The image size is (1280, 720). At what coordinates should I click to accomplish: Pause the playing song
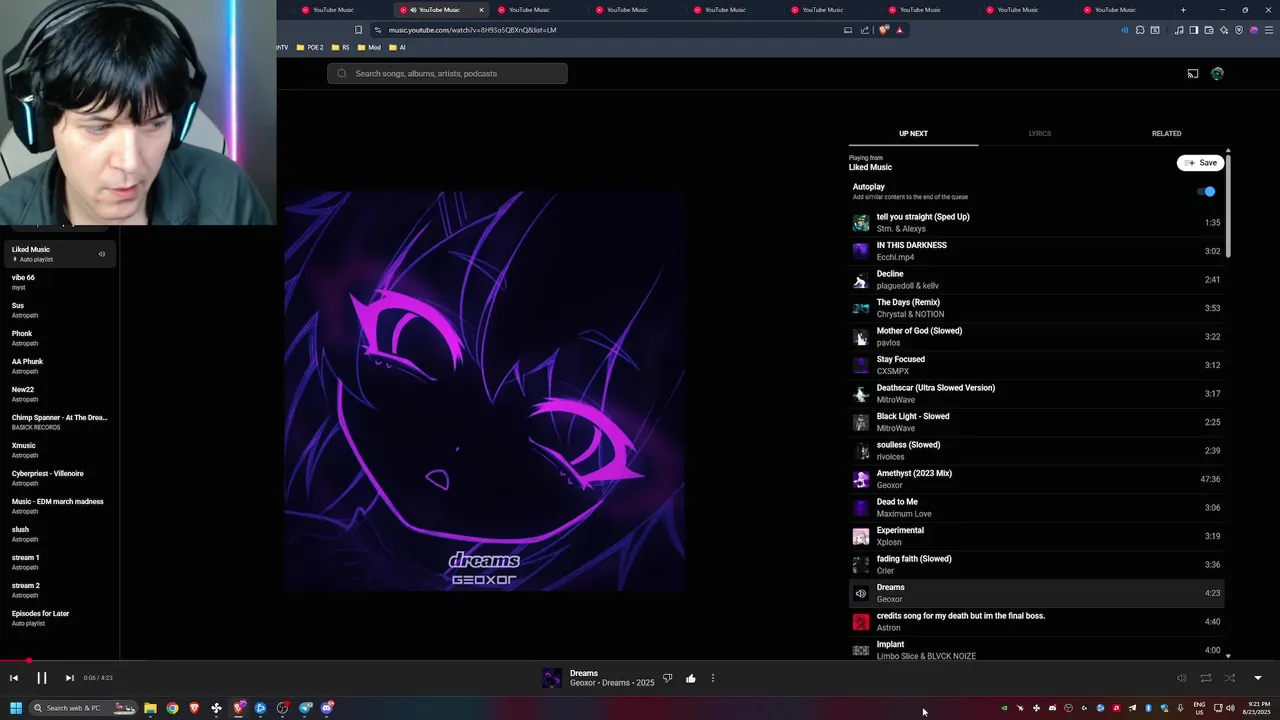pyautogui.click(x=42, y=678)
